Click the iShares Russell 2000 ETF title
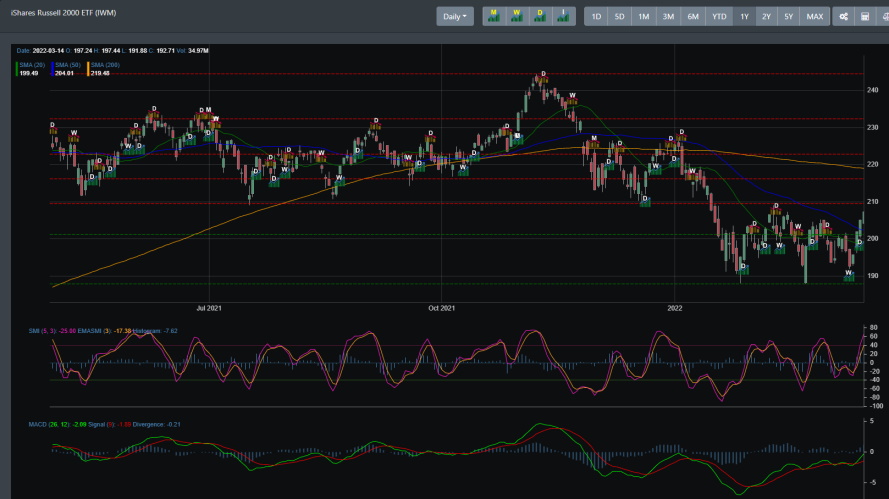The height and width of the screenshot is (499, 889). (x=64, y=12)
